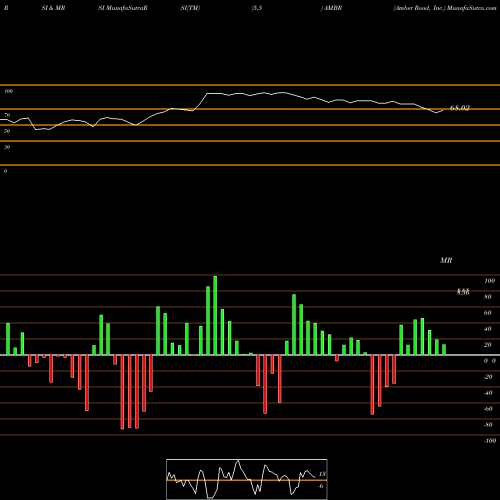
Task: Click the value 13 in the mini chart
Action: [x=322, y=474]
